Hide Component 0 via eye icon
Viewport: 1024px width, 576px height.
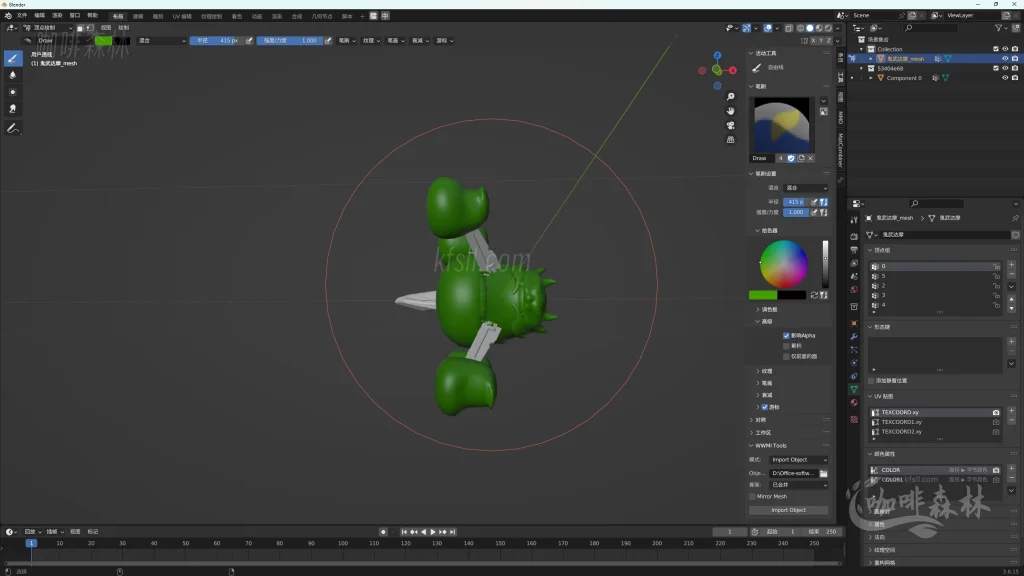[1005, 78]
